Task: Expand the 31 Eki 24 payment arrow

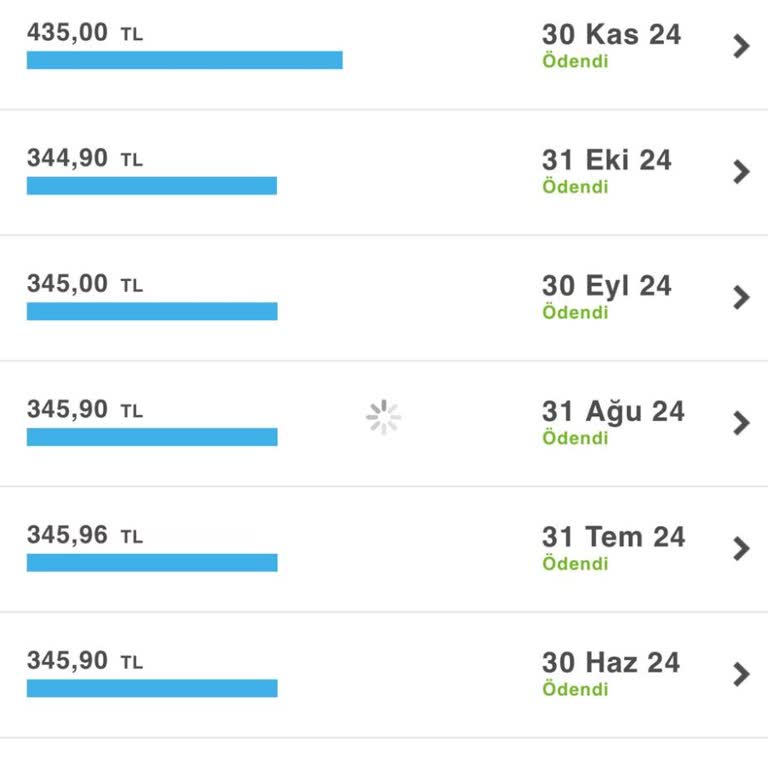Action: tap(741, 172)
